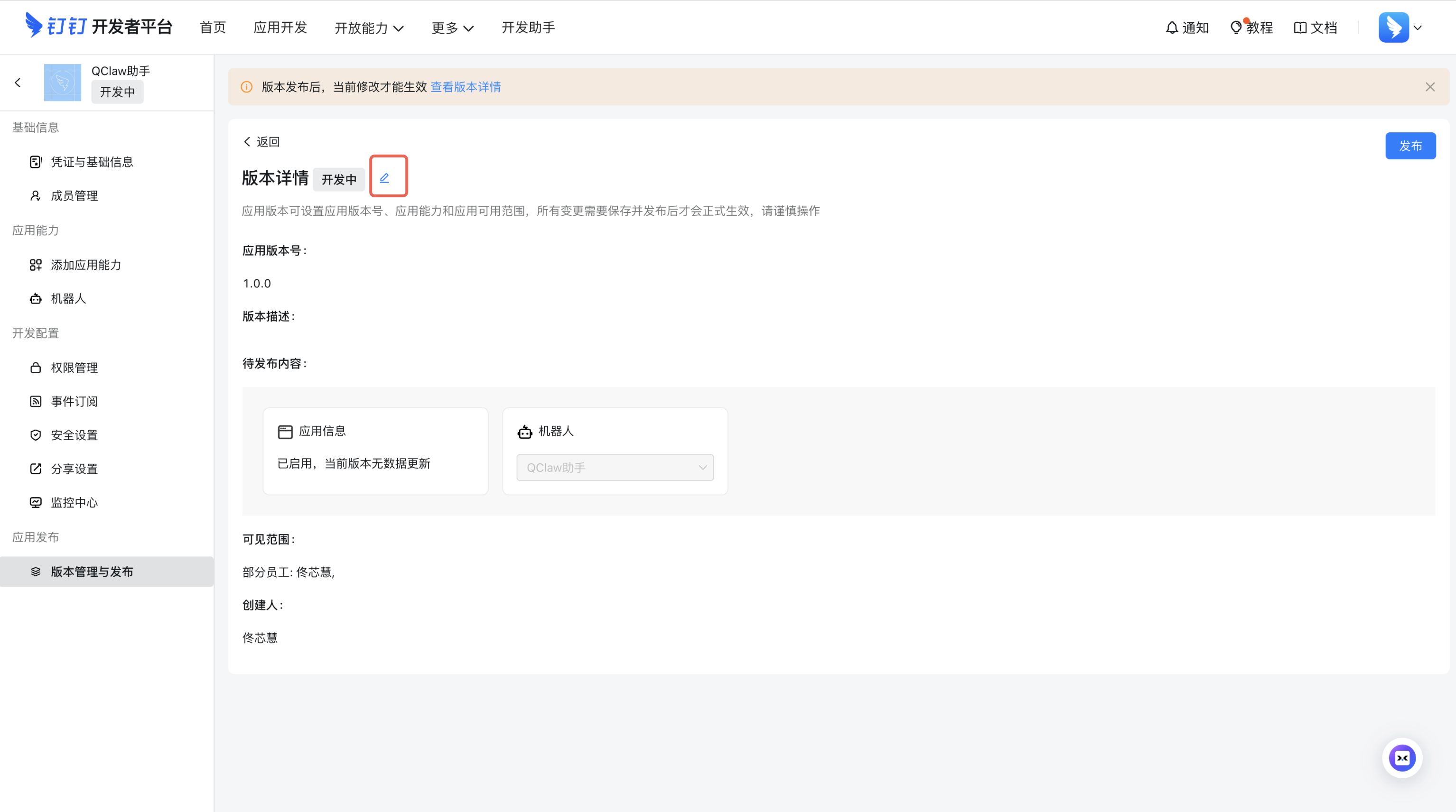Go to 应用开发 in top navigation
Screen dimensions: 1456x812
[280, 27]
